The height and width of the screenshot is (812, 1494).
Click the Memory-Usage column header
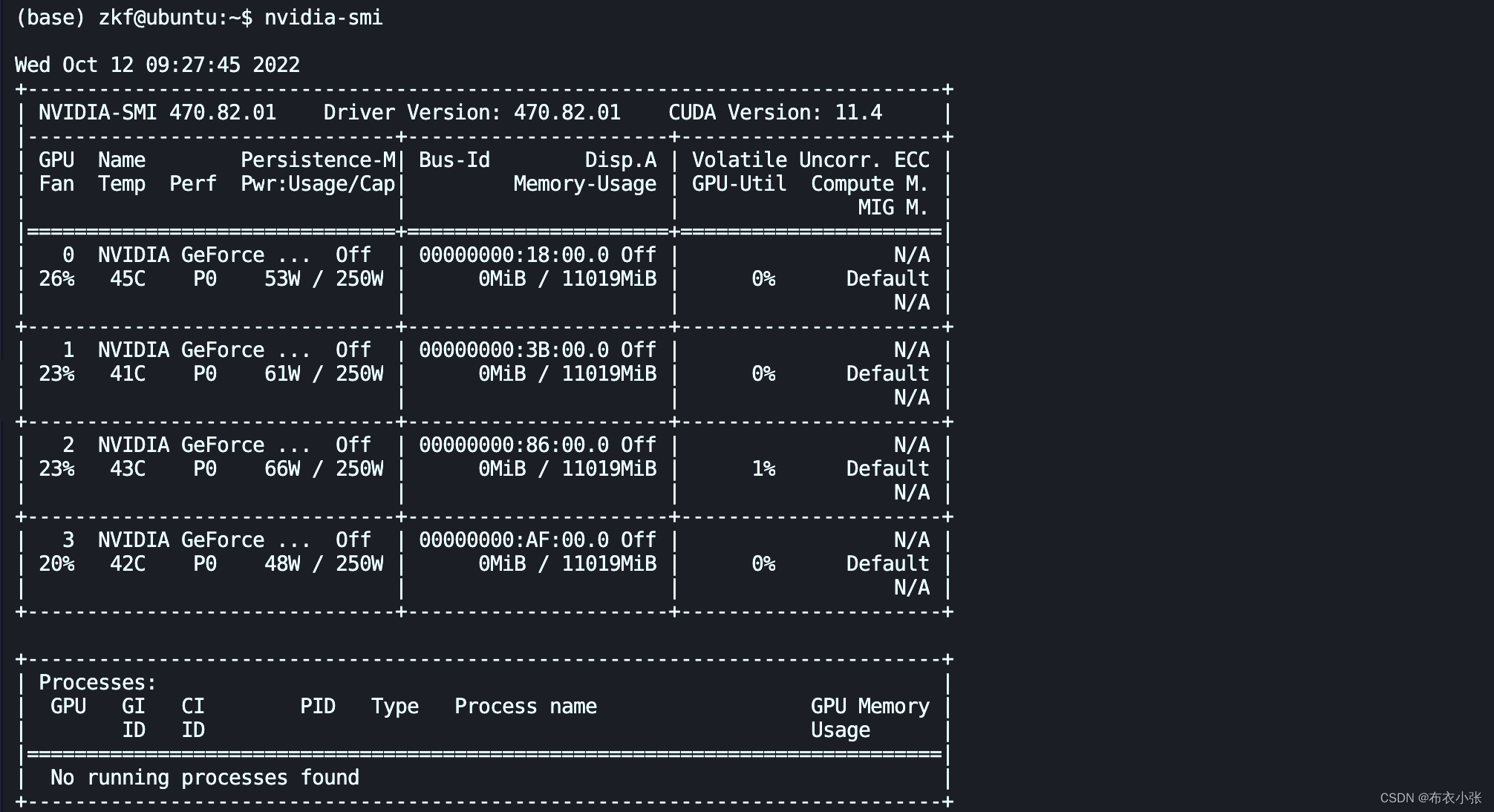[585, 183]
